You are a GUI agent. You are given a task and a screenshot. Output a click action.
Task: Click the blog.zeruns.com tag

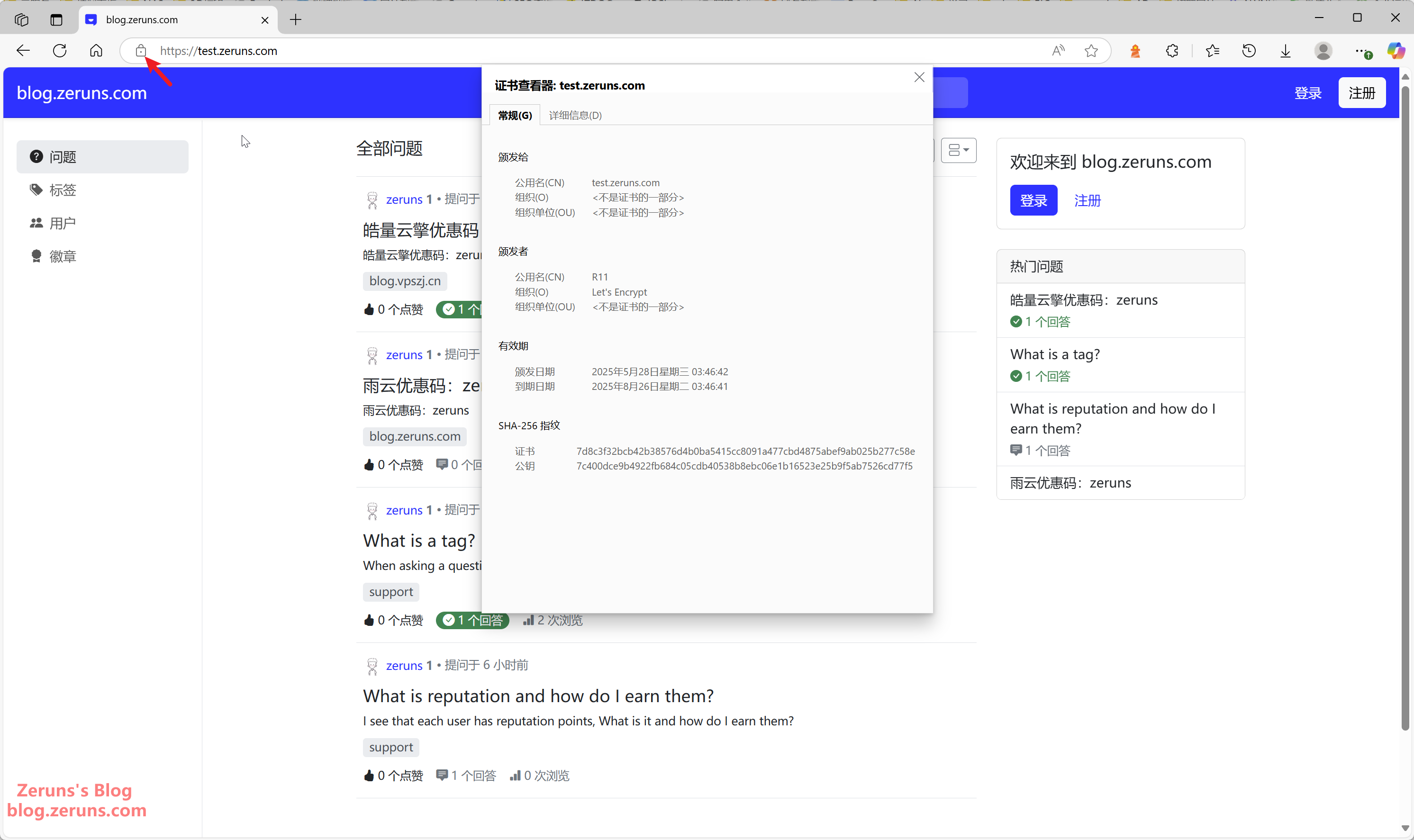pyautogui.click(x=414, y=436)
